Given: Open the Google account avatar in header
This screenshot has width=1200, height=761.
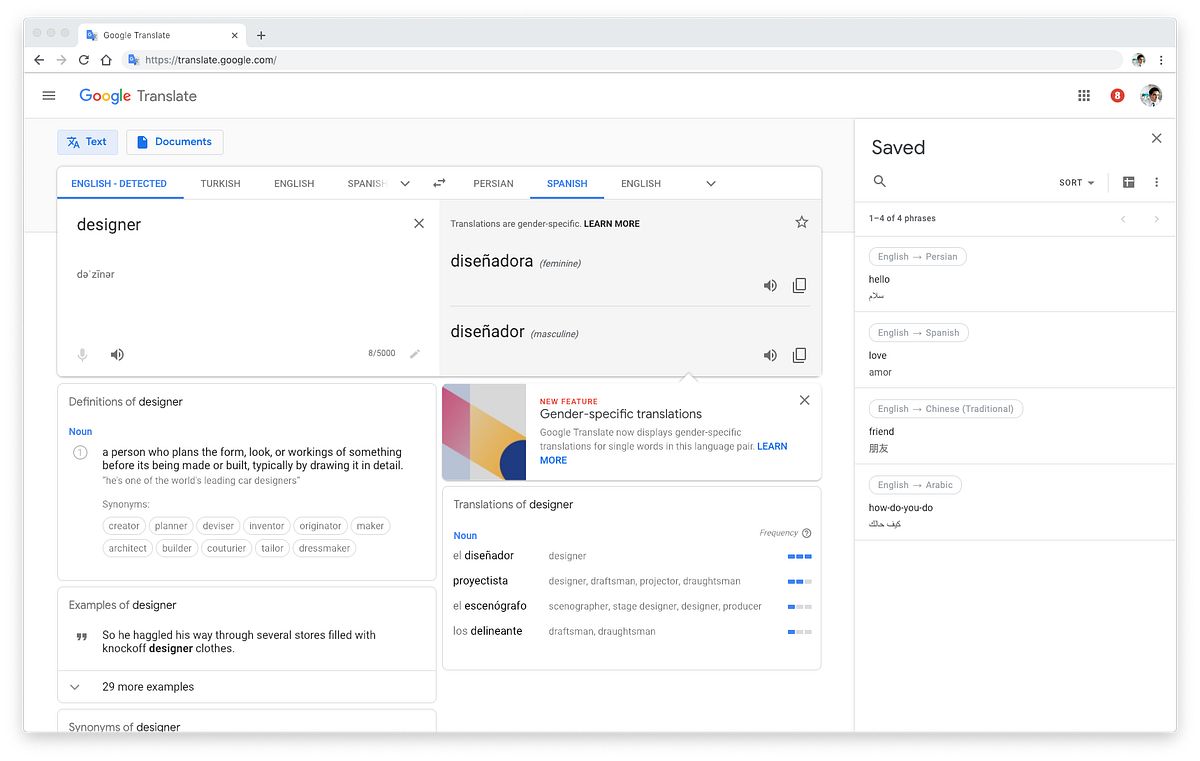Looking at the screenshot, I should click(x=1151, y=96).
